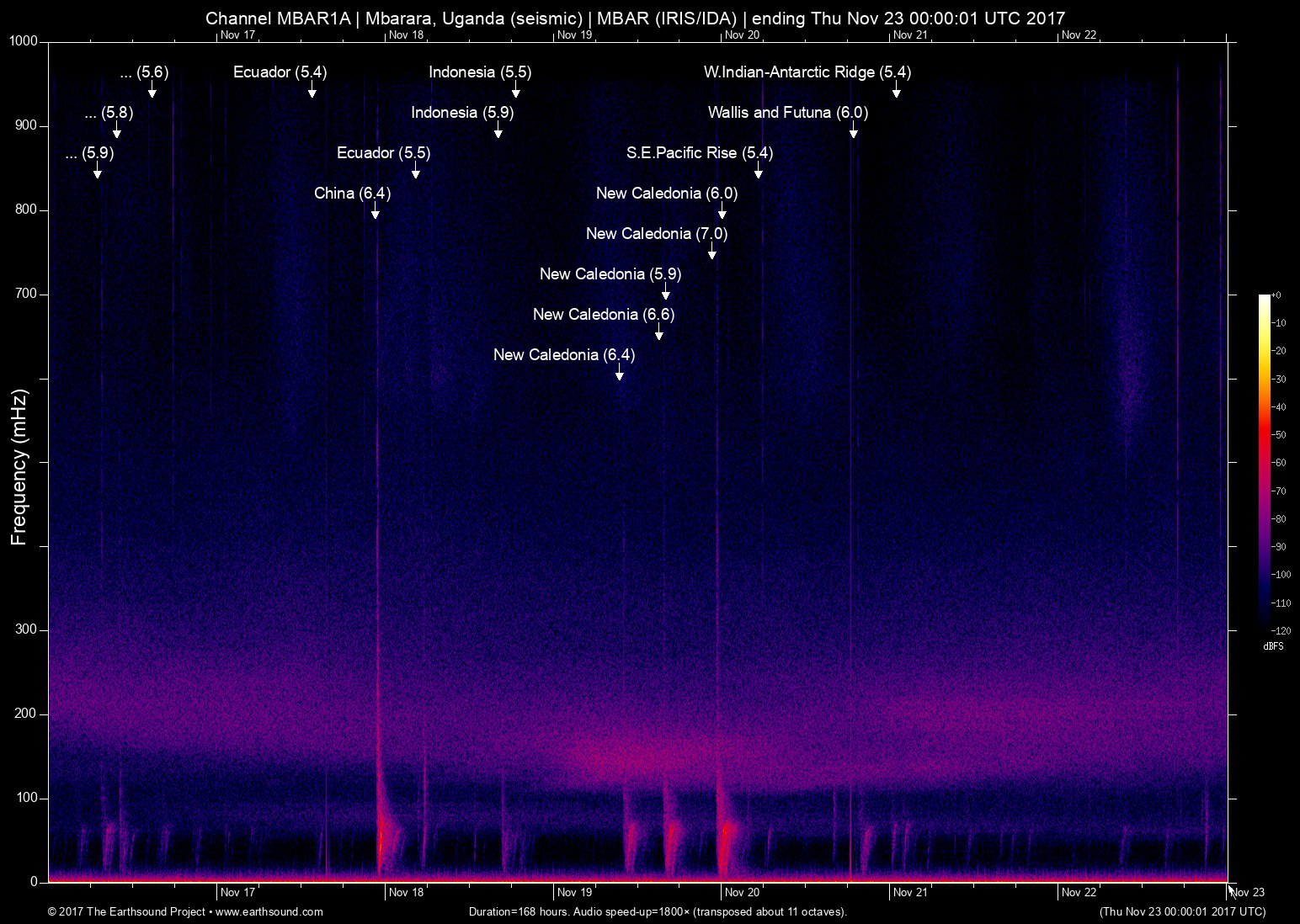
Task: Select the New Caledonia (5.9) annotation
Action: (x=610, y=274)
